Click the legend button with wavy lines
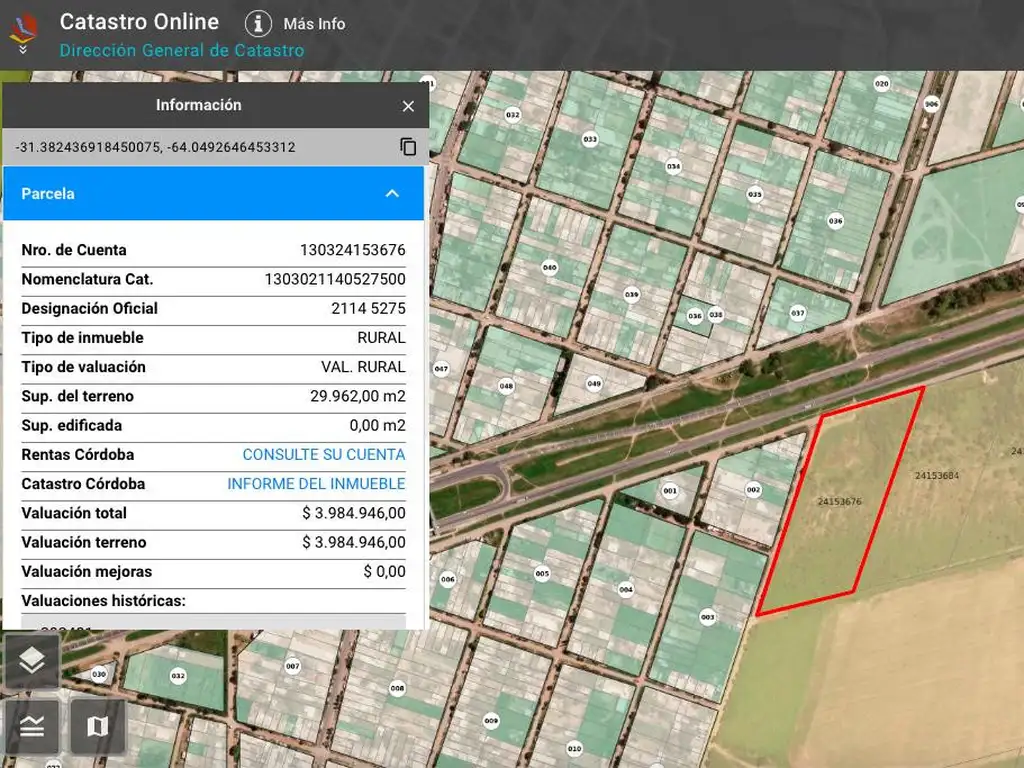The height and width of the screenshot is (768, 1024). [x=32, y=726]
